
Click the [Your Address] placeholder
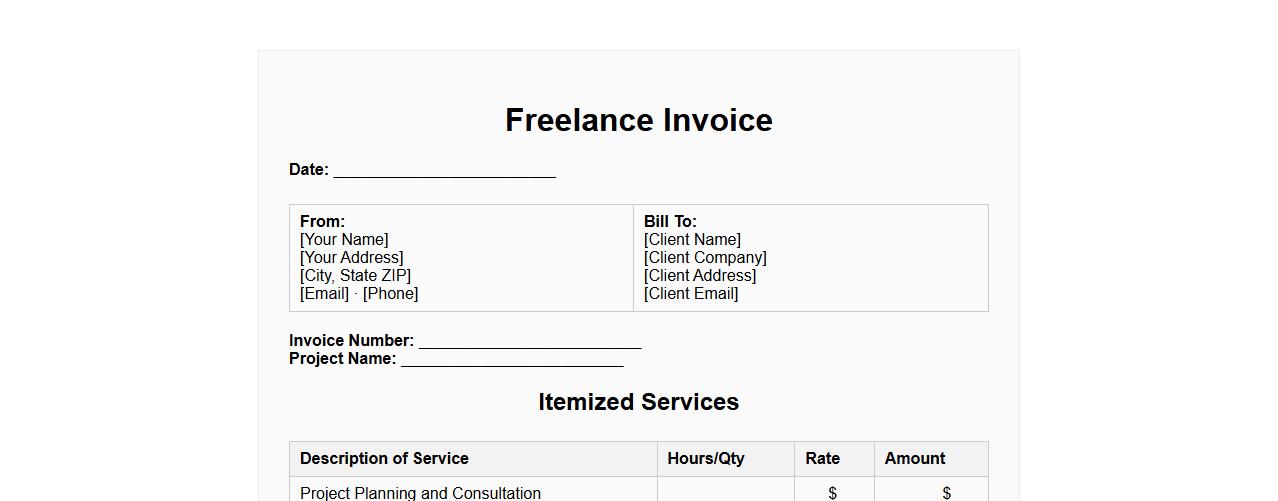[352, 258]
